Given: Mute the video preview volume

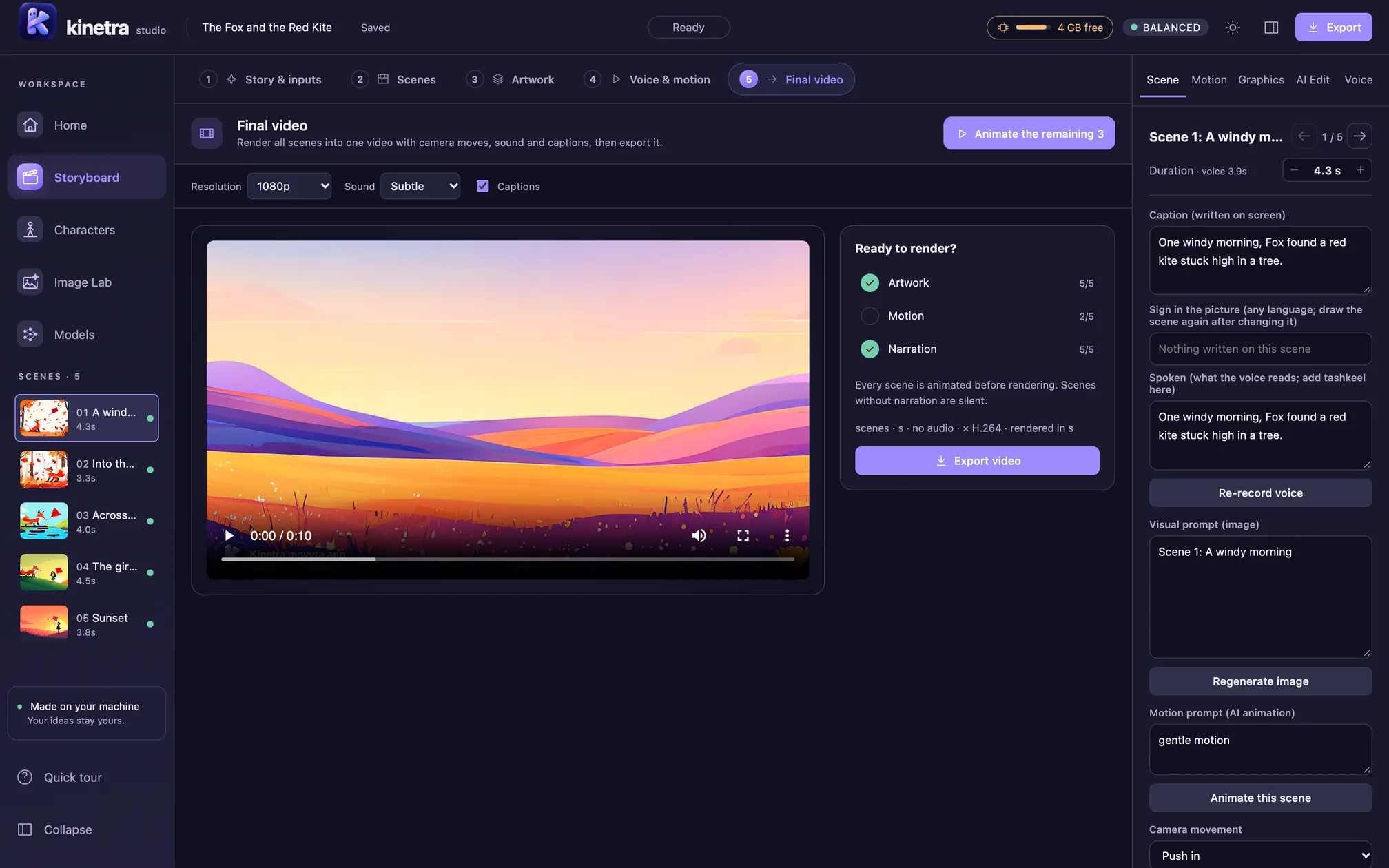Looking at the screenshot, I should [699, 535].
